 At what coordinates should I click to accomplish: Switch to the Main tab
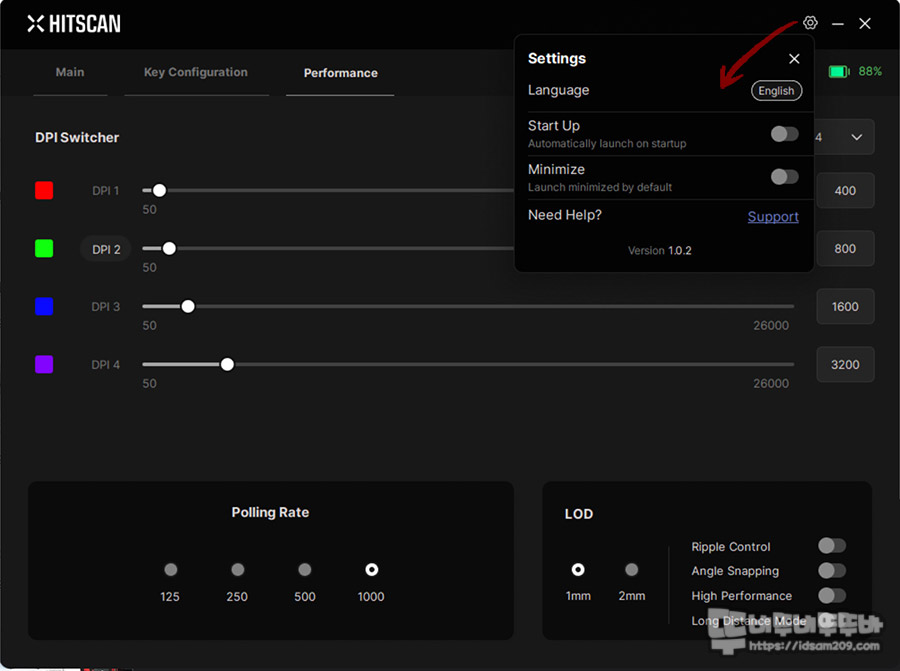[70, 72]
